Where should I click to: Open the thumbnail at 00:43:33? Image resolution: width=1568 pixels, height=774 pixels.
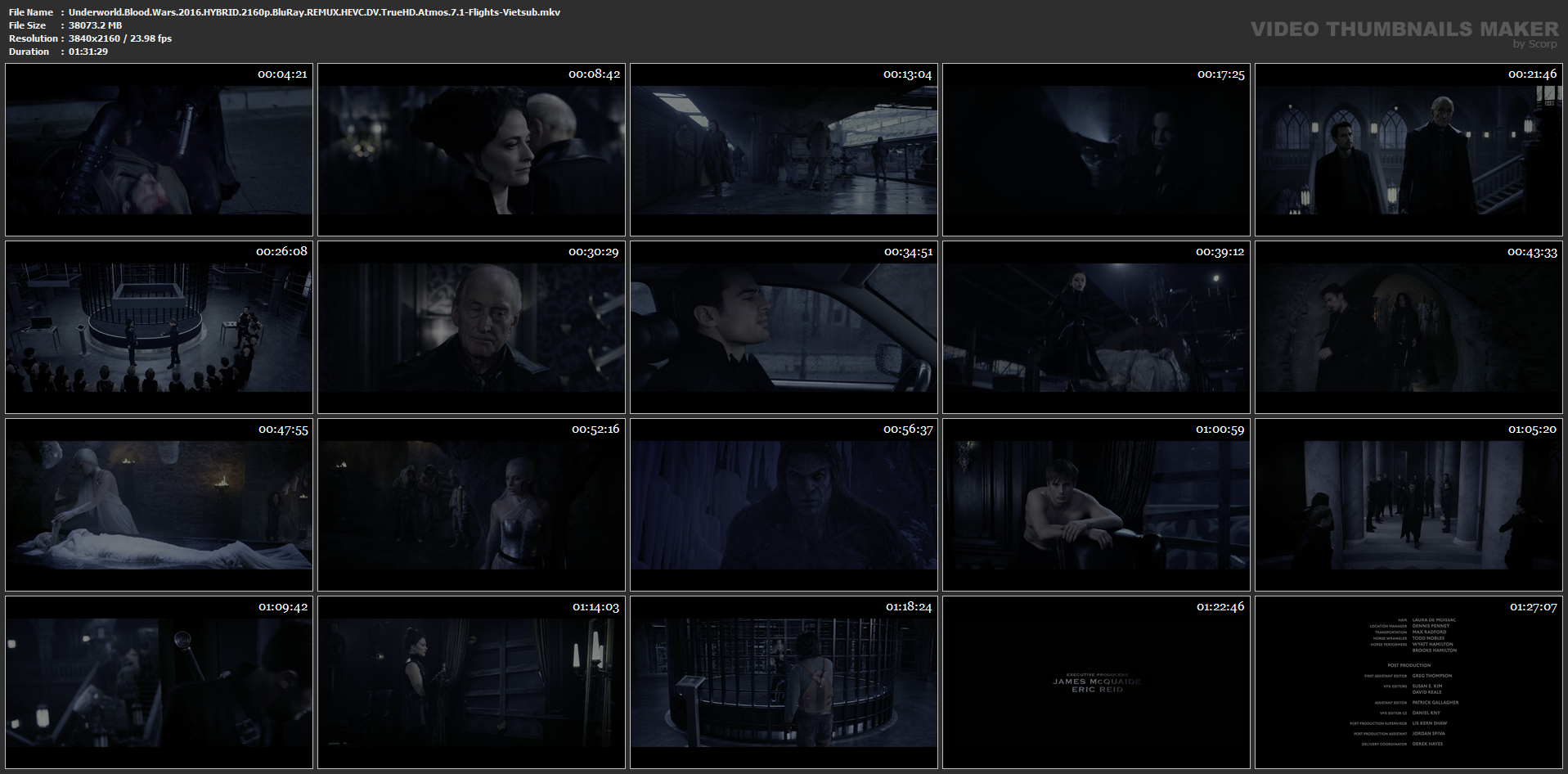pos(1409,327)
